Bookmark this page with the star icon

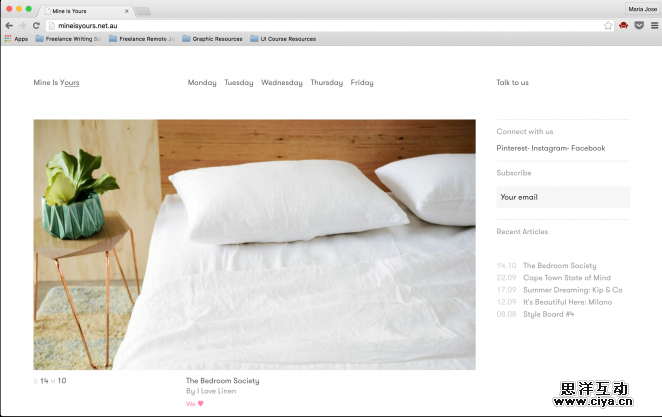click(608, 26)
